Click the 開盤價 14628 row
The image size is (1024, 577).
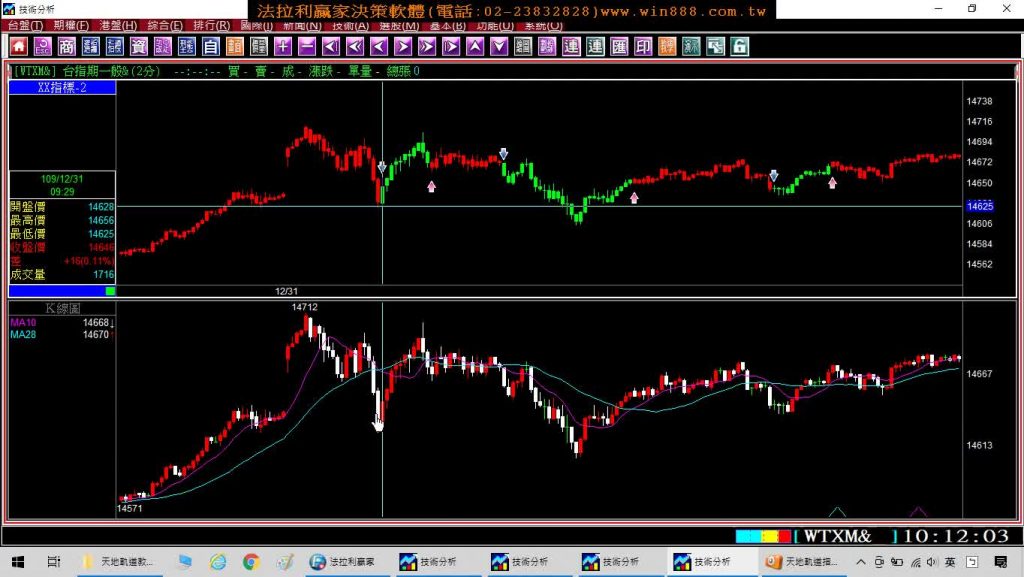tap(62, 207)
